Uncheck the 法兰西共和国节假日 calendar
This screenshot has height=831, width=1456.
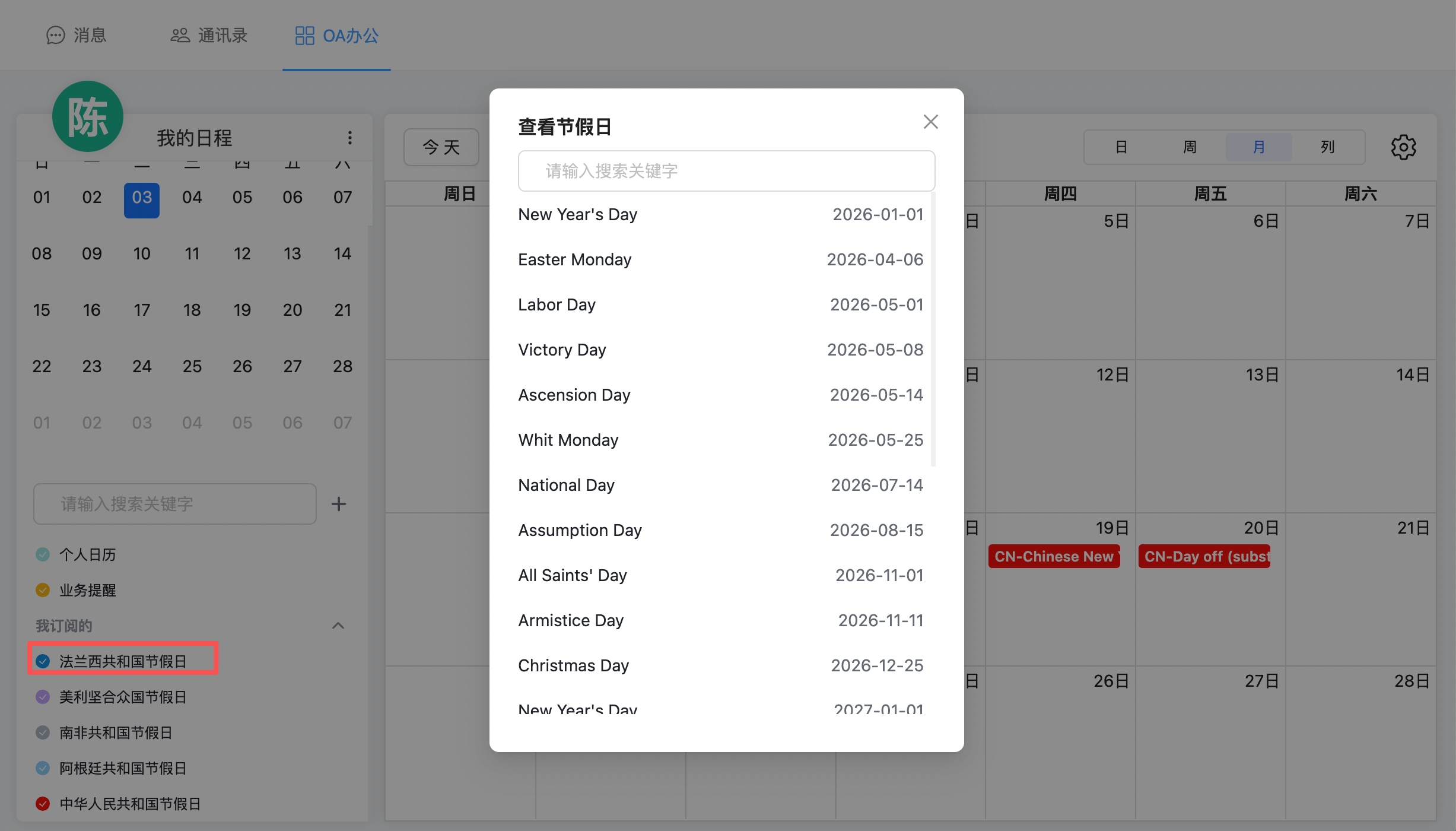[43, 661]
